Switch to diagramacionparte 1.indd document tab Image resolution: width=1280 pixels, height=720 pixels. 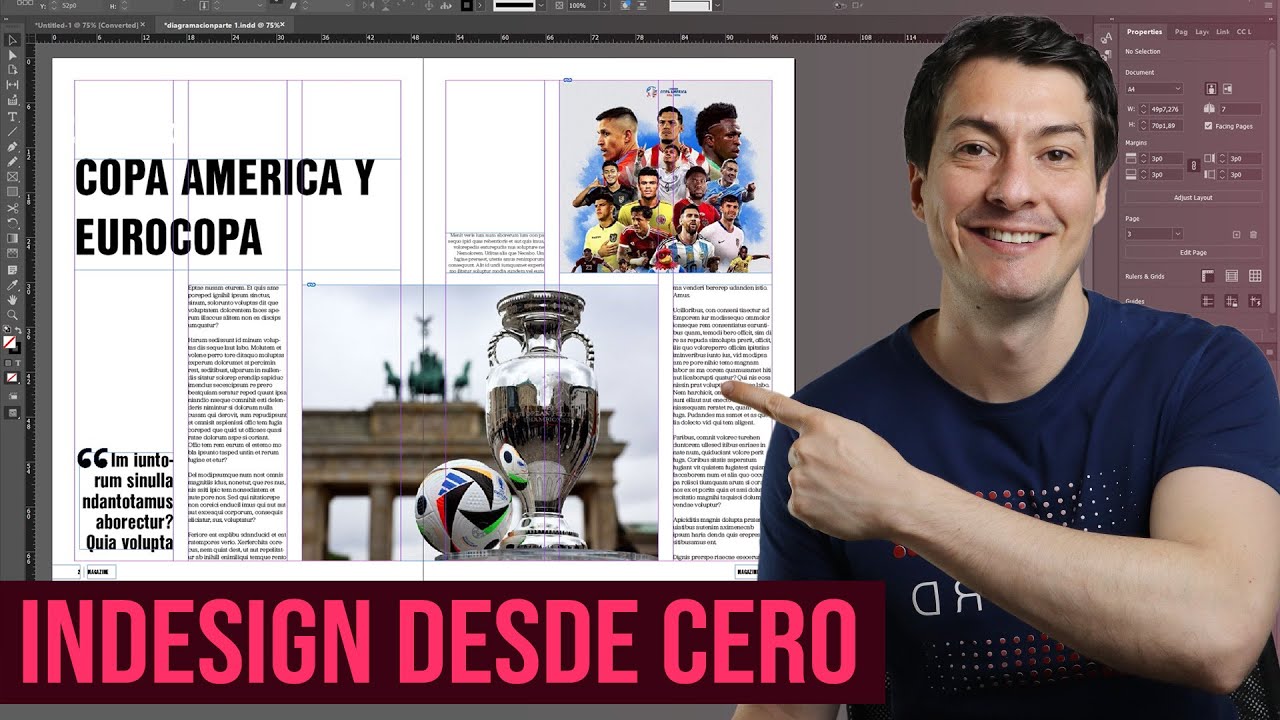[222, 24]
